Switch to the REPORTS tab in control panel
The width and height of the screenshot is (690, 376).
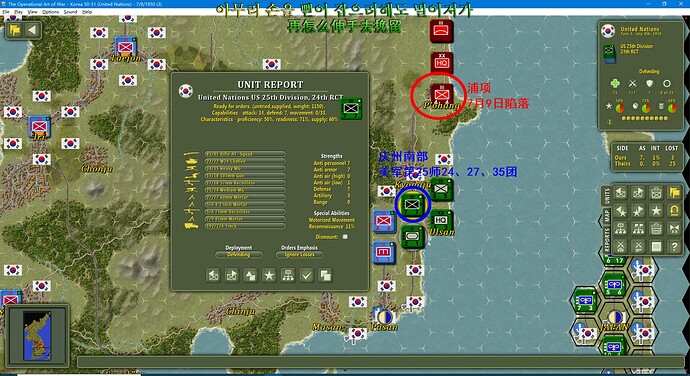[x=607, y=240]
